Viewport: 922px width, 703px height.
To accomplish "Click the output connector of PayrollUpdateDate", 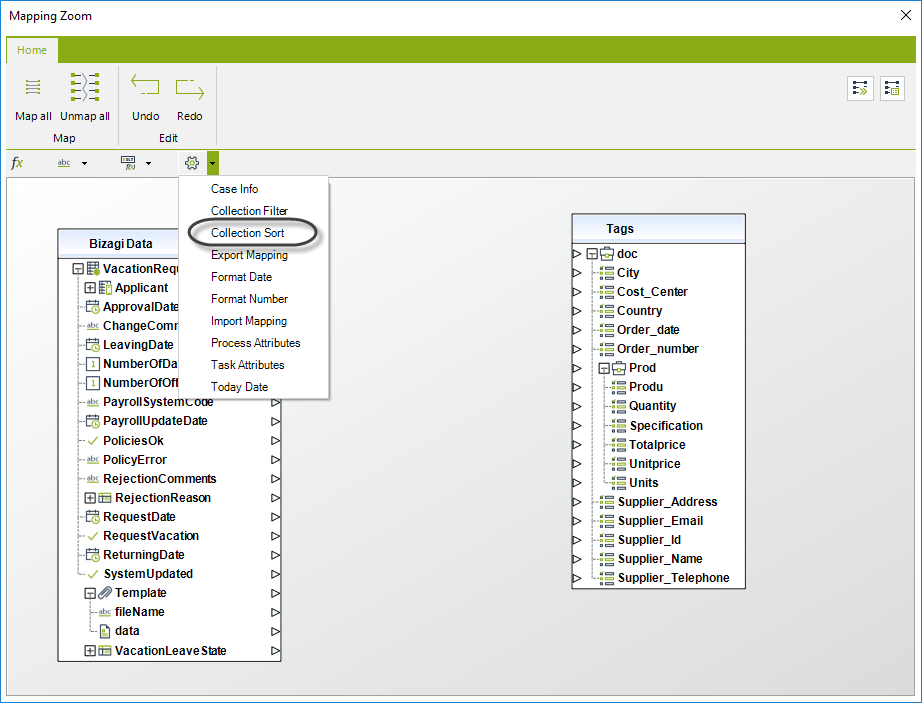I will (275, 421).
